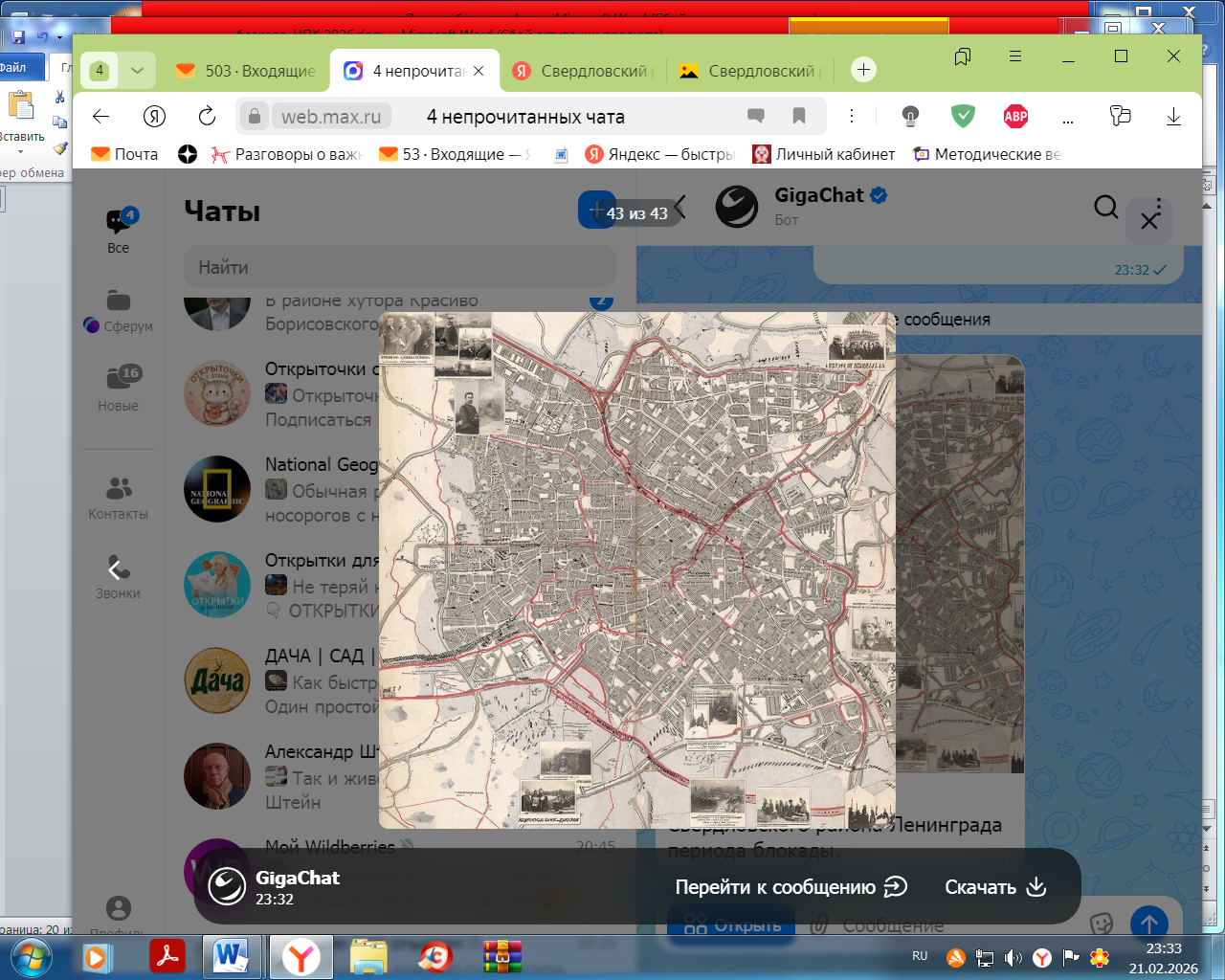Image resolution: width=1225 pixels, height=980 pixels.
Task: Expand the tab list chevron dropdown
Action: pyautogui.click(x=137, y=70)
